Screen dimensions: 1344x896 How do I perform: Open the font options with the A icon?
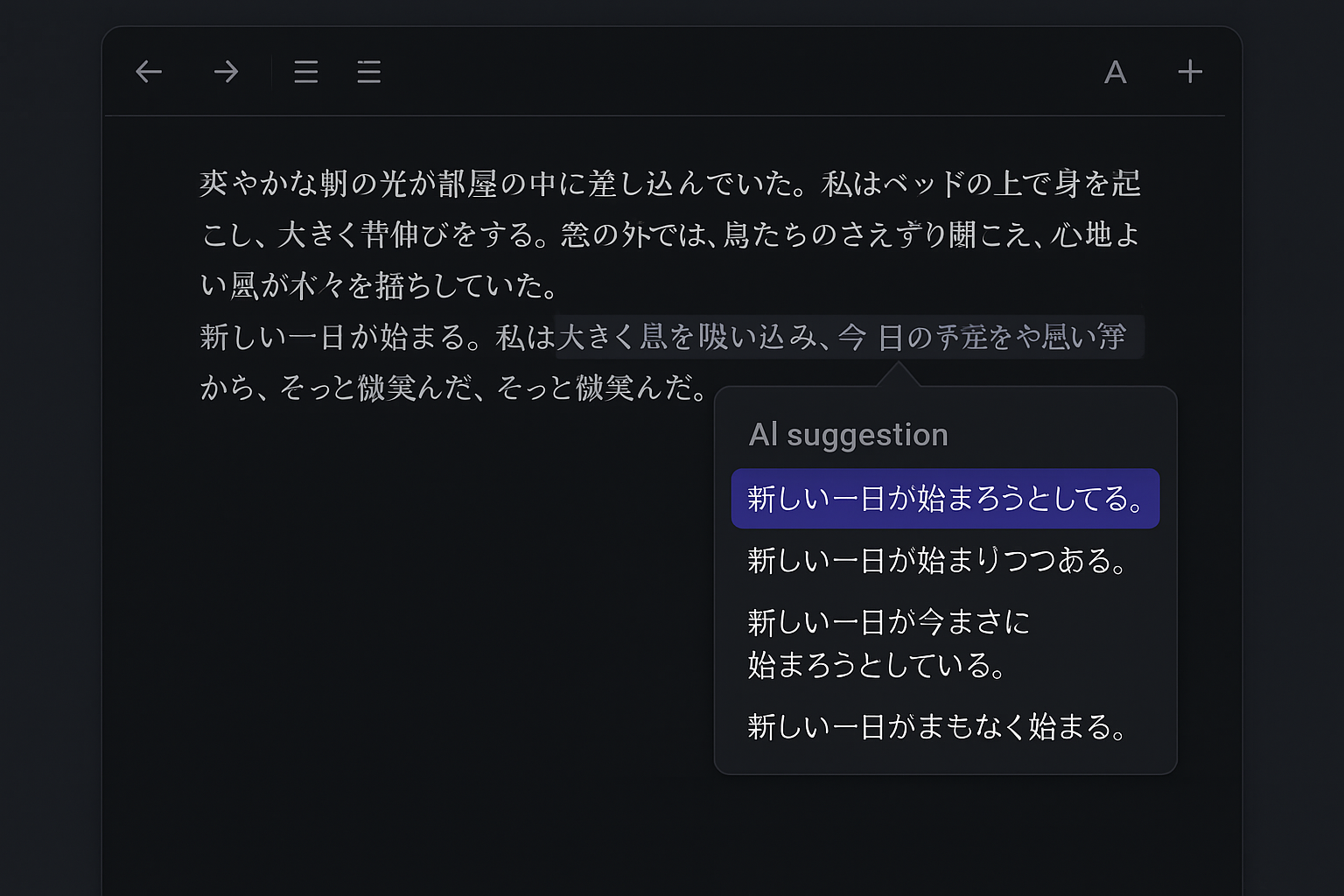point(1115,72)
